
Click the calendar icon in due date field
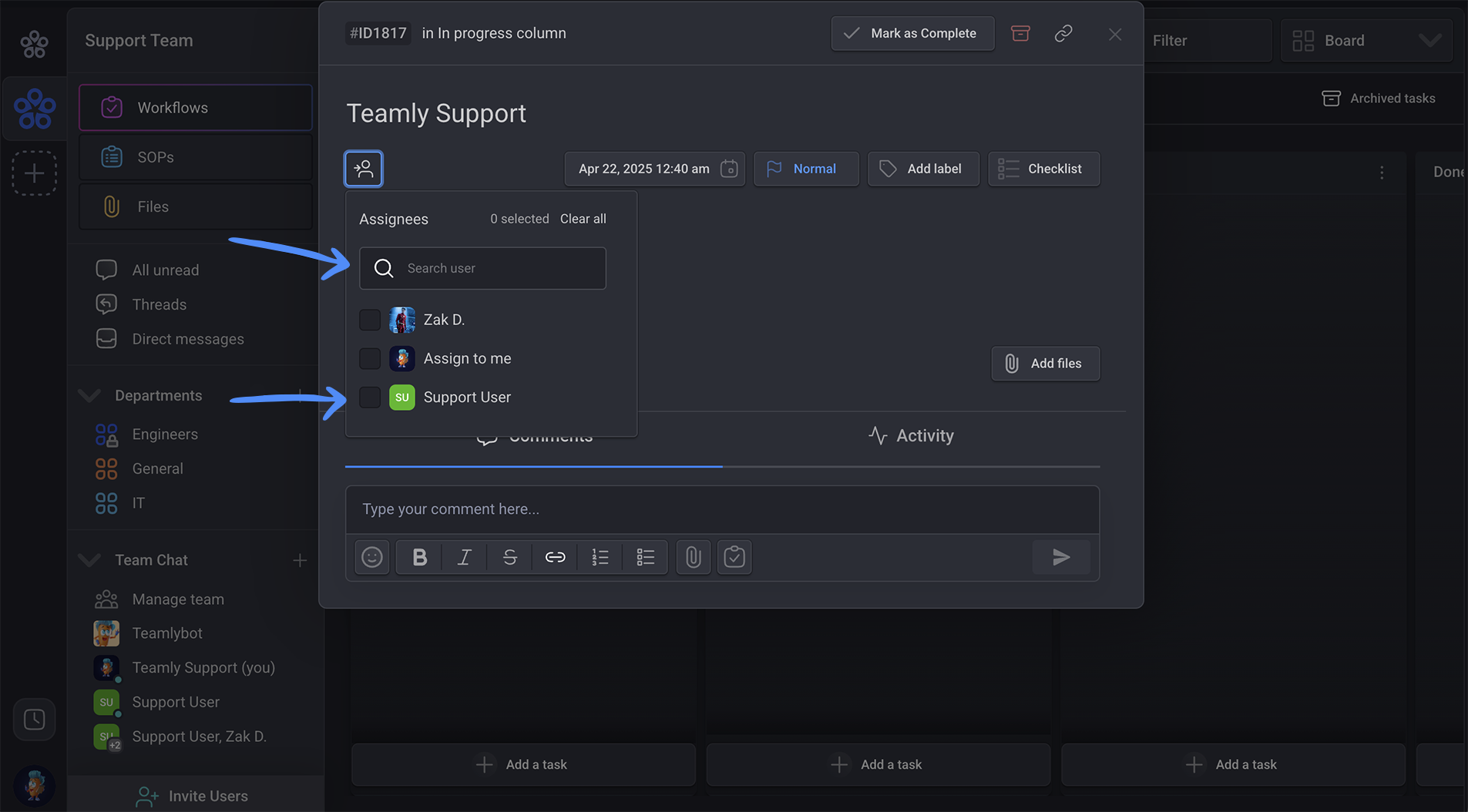[x=729, y=169]
